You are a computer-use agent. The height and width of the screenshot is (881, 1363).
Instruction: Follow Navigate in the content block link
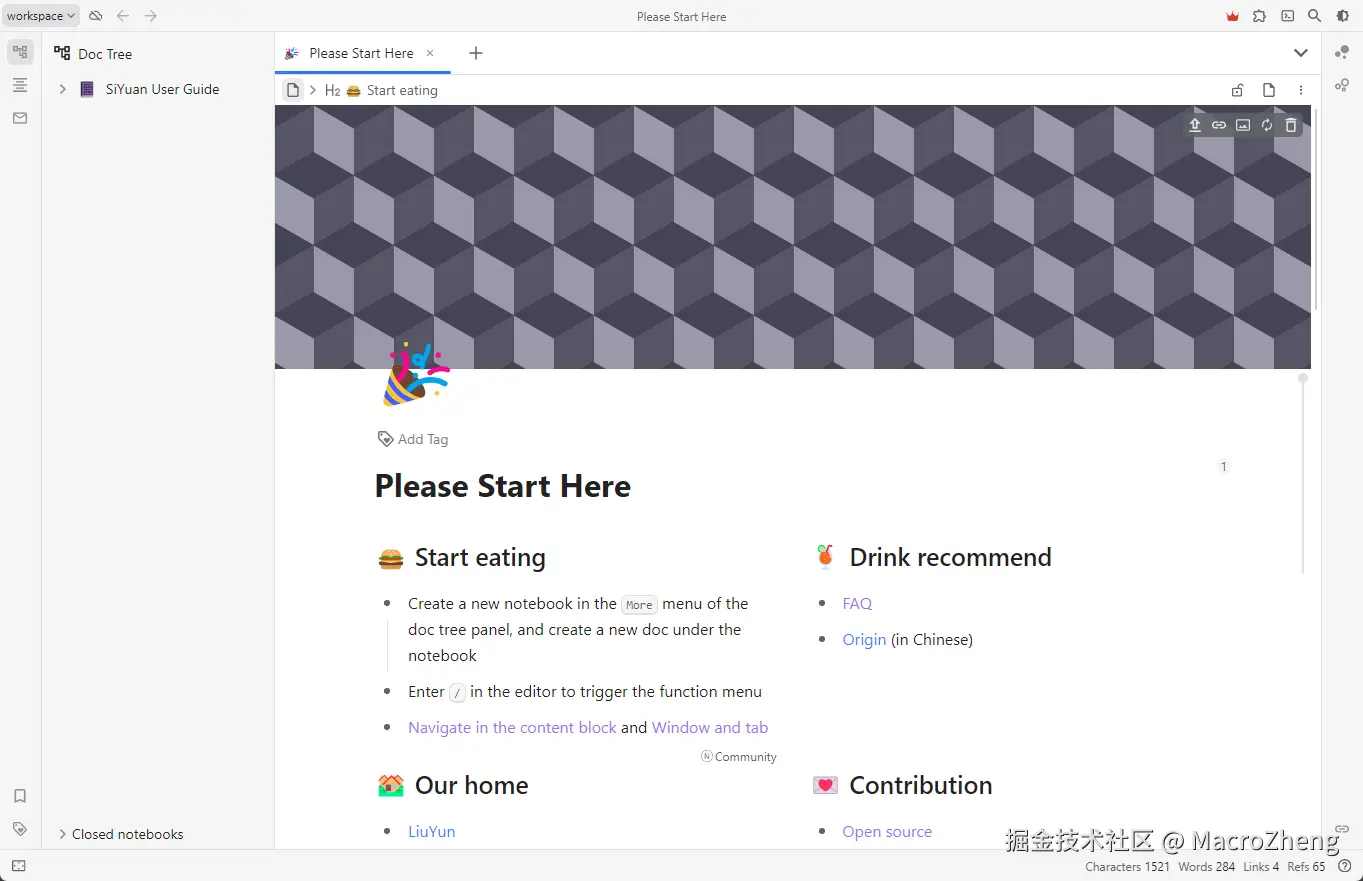tap(512, 727)
